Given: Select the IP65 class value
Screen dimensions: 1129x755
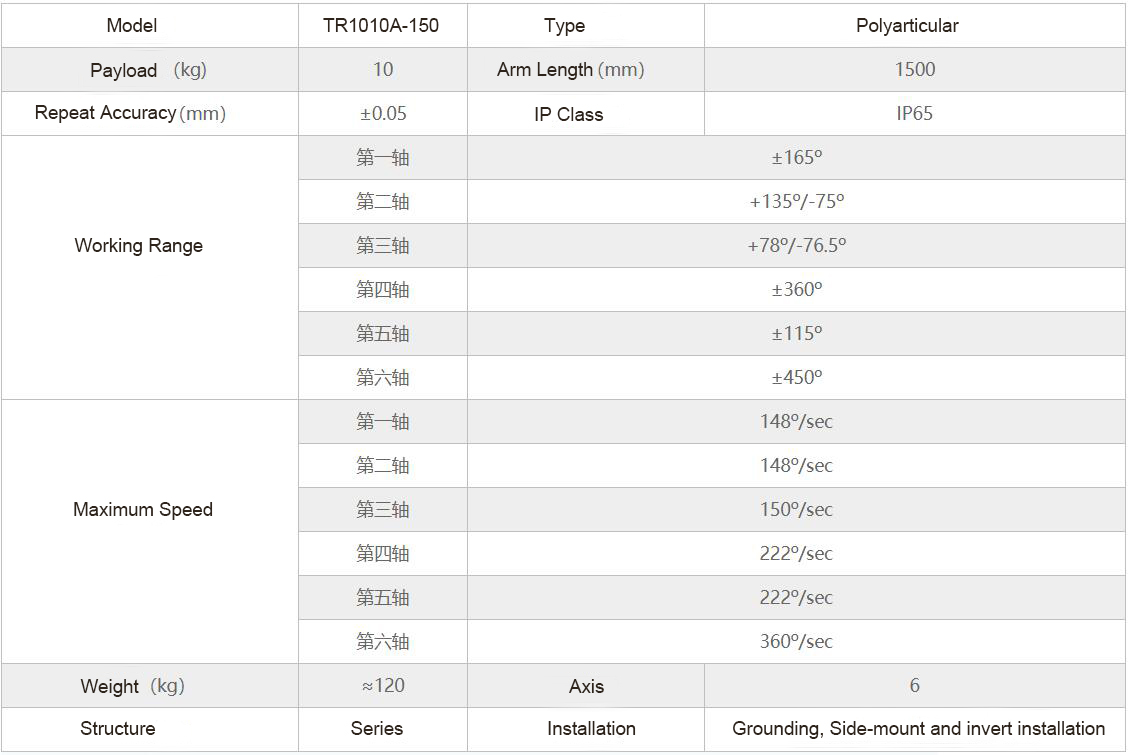Looking at the screenshot, I should [914, 114].
